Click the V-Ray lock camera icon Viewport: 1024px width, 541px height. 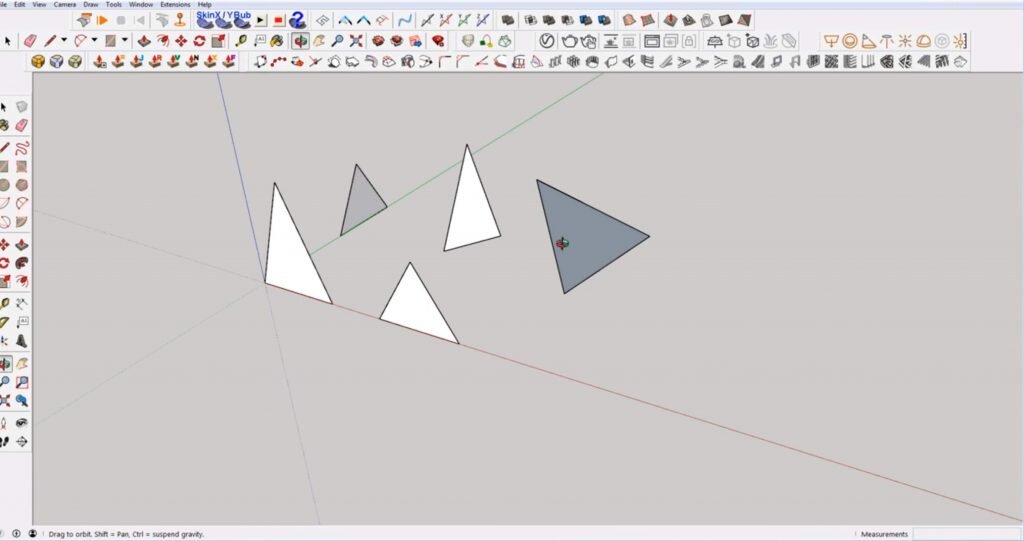689,41
